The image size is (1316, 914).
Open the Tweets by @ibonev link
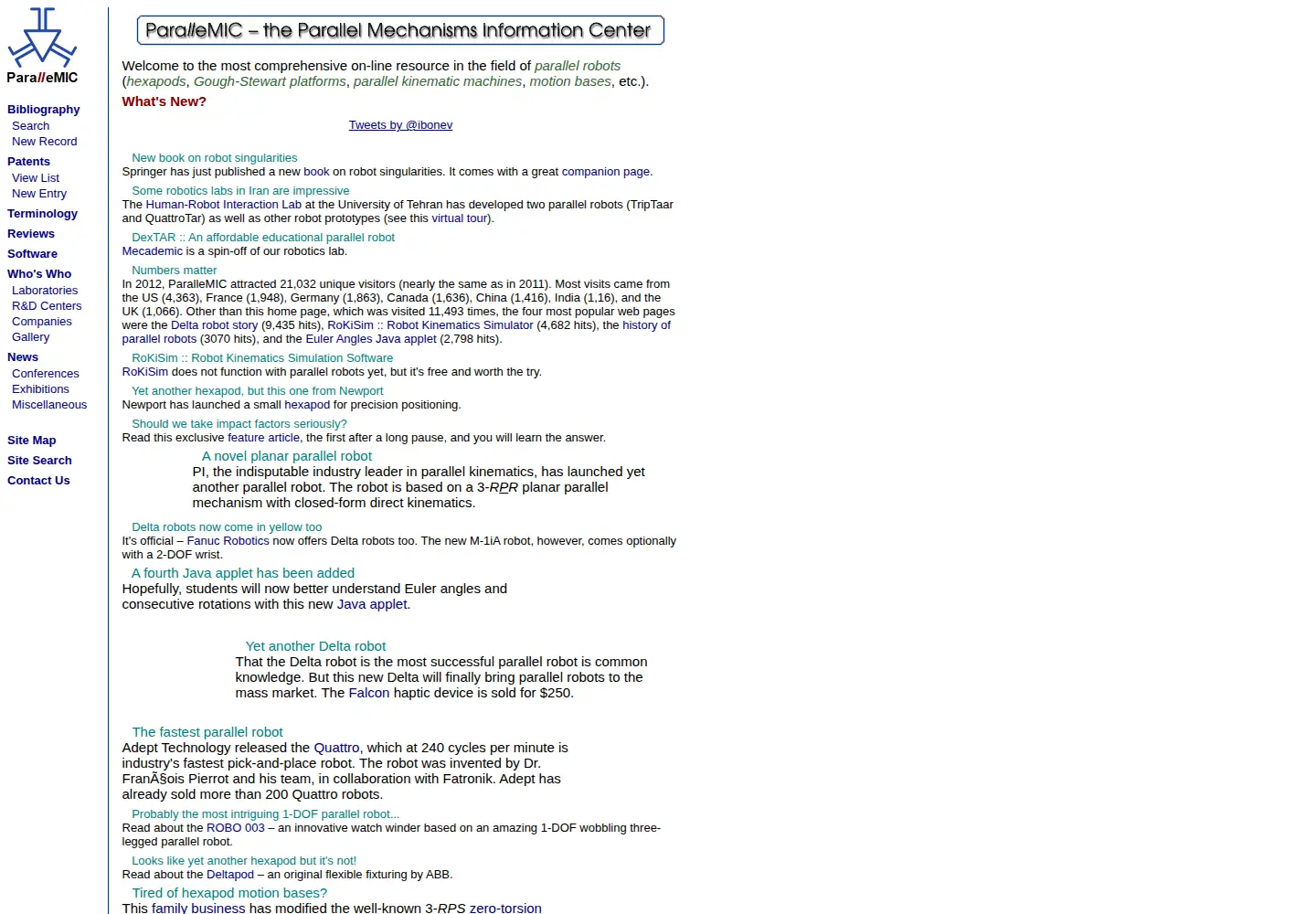400,125
